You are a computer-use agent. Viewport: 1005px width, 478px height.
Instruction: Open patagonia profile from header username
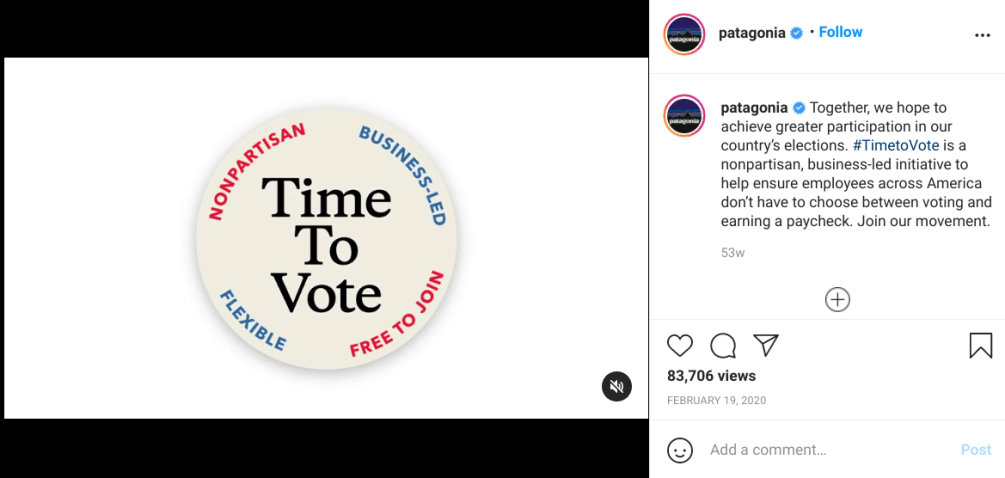(x=752, y=32)
